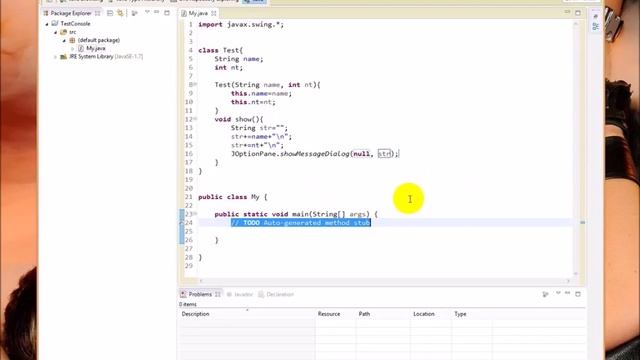This screenshot has height=360, width=640.
Task: Select the (default package) item
Action: (x=99, y=40)
